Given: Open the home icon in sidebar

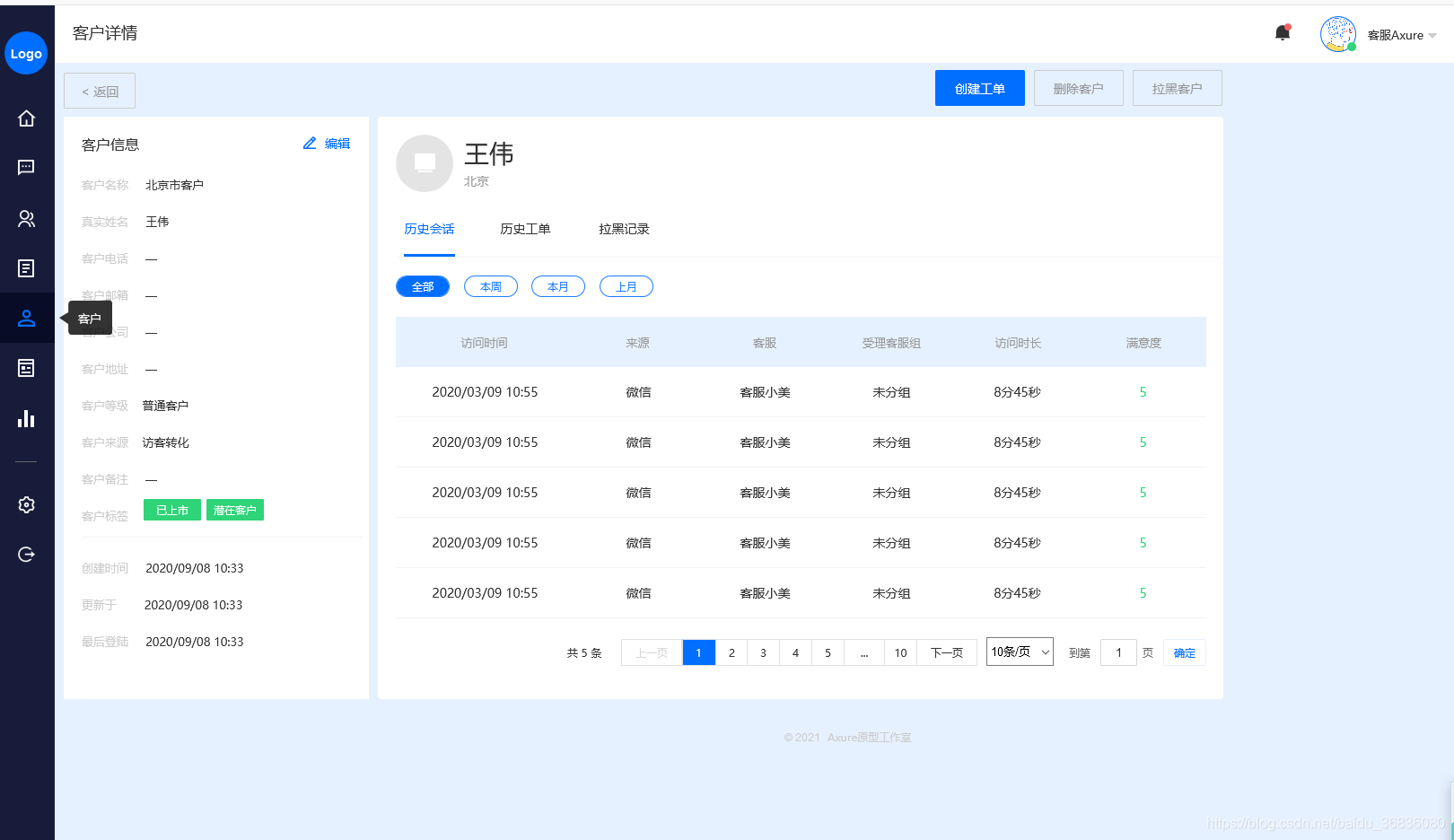Looking at the screenshot, I should (26, 118).
